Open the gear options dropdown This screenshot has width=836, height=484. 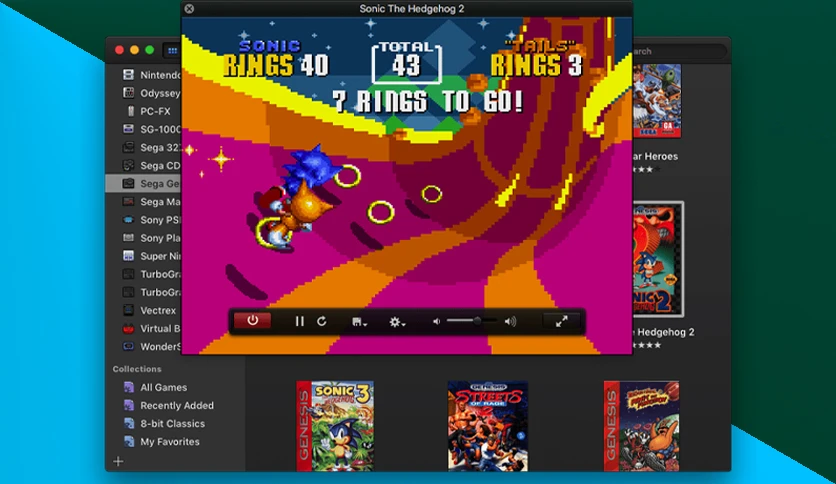coord(397,322)
